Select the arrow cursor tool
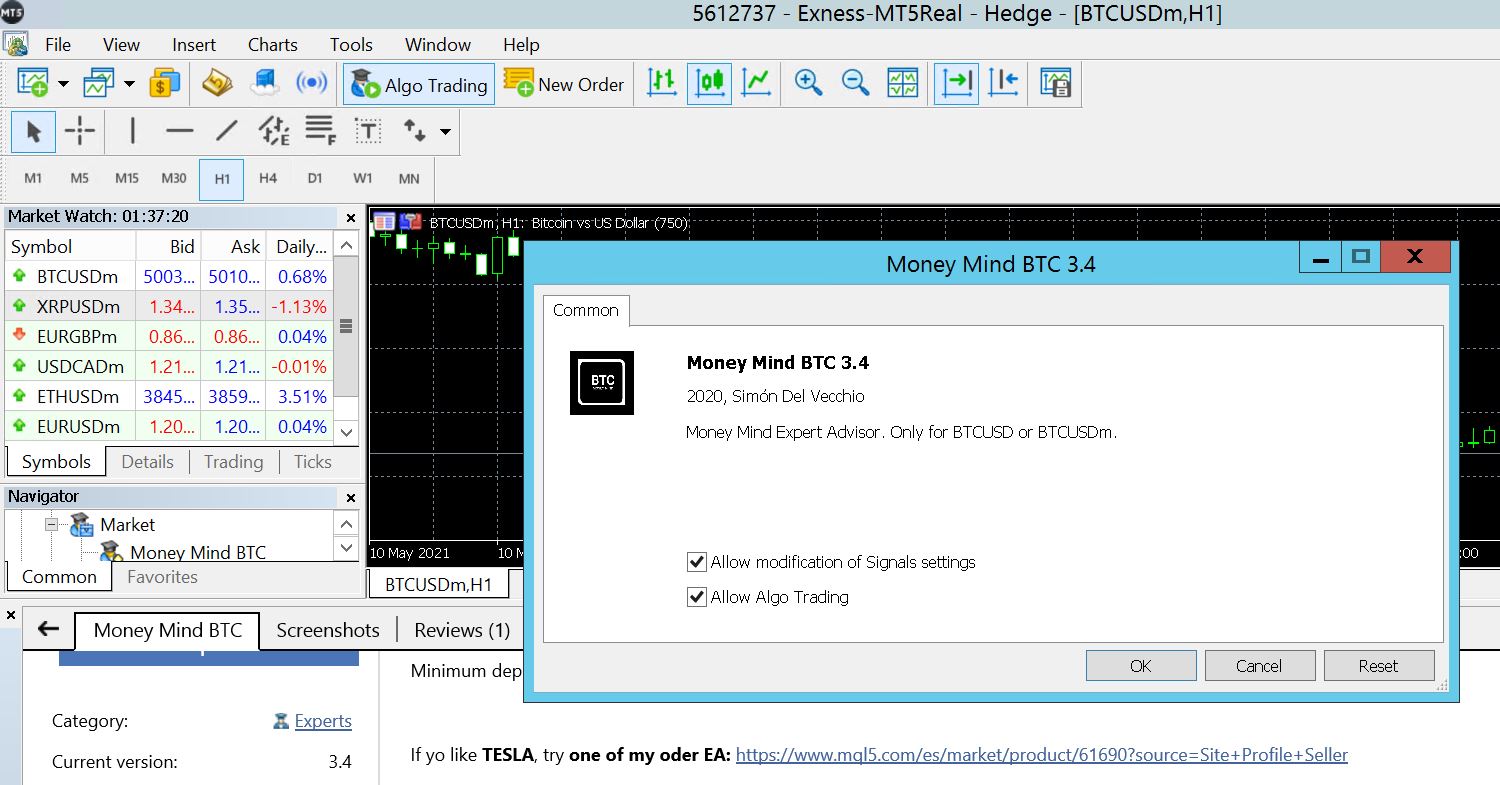This screenshot has width=1500, height=785. pyautogui.click(x=34, y=132)
